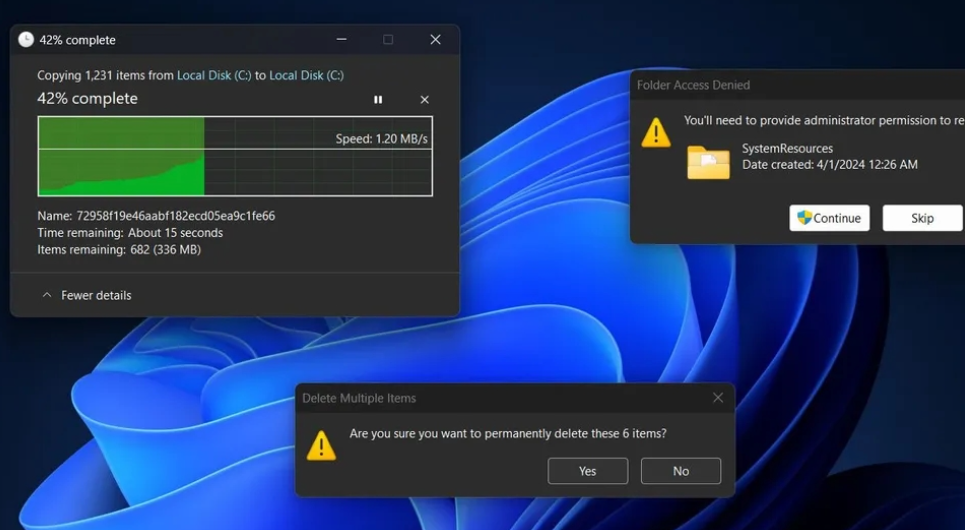
Task: Click the clock icon in the copy dialog title
Action: coord(26,40)
